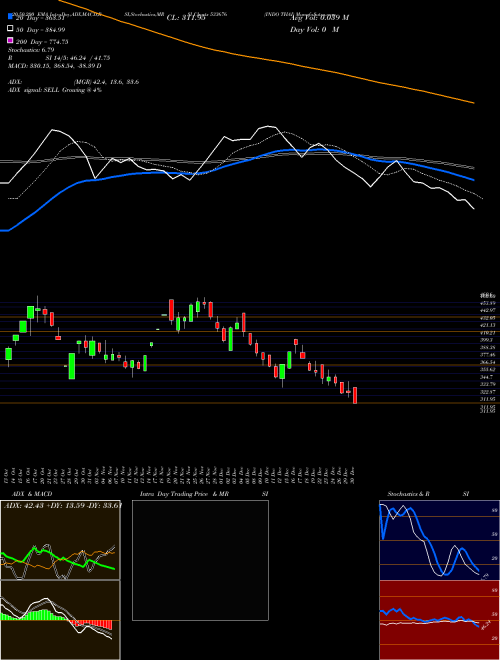Click the 377.46 price axis label
Screen dimensions: 500x660
(488, 355)
